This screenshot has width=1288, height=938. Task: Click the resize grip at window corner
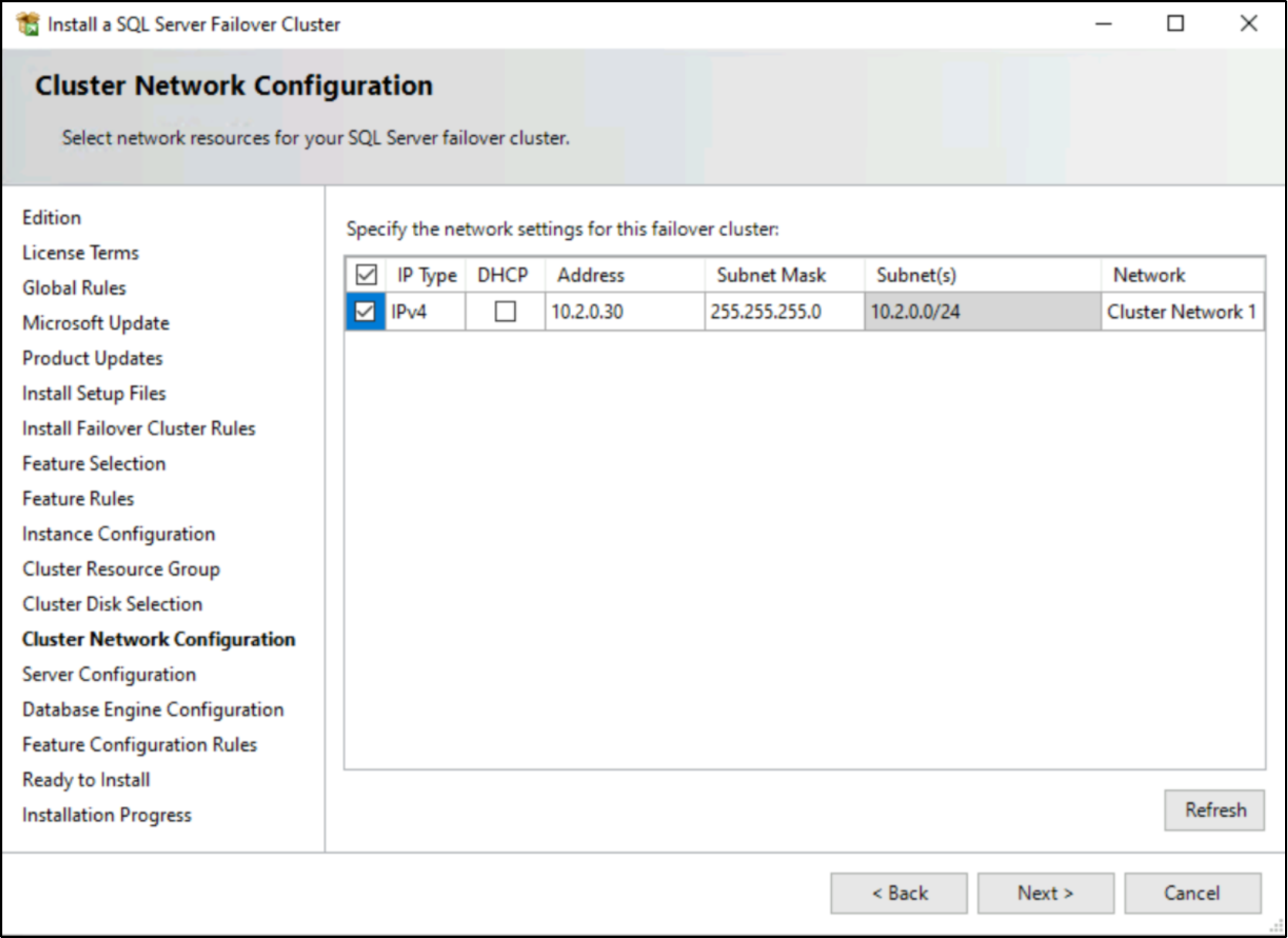[1276, 926]
